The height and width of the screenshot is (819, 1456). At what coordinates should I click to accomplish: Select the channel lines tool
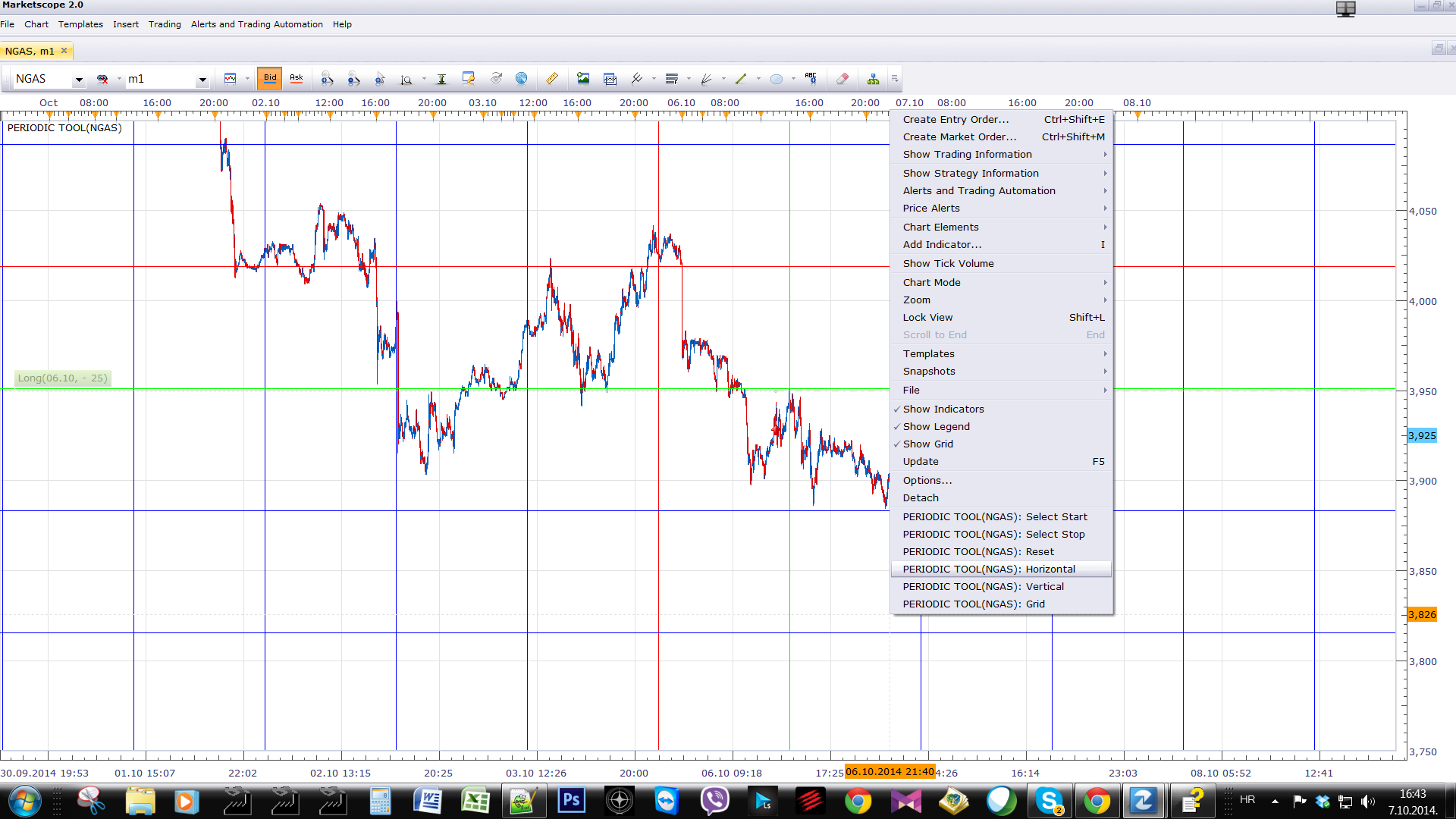[637, 78]
